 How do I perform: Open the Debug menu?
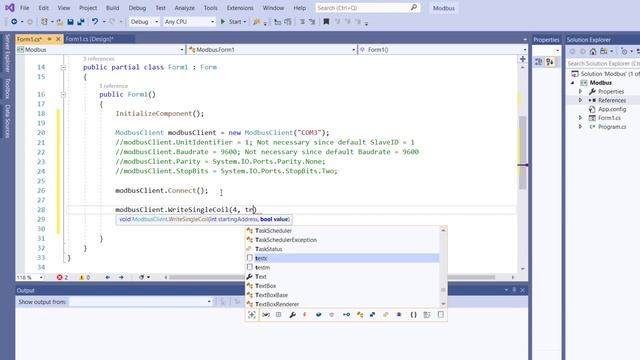(x=137, y=8)
